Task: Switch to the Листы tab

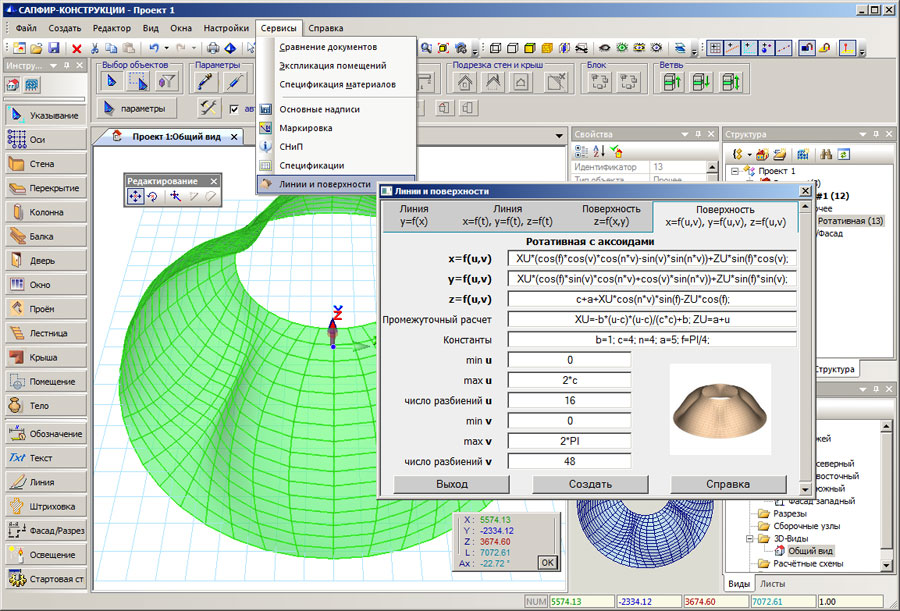Action: point(772,583)
